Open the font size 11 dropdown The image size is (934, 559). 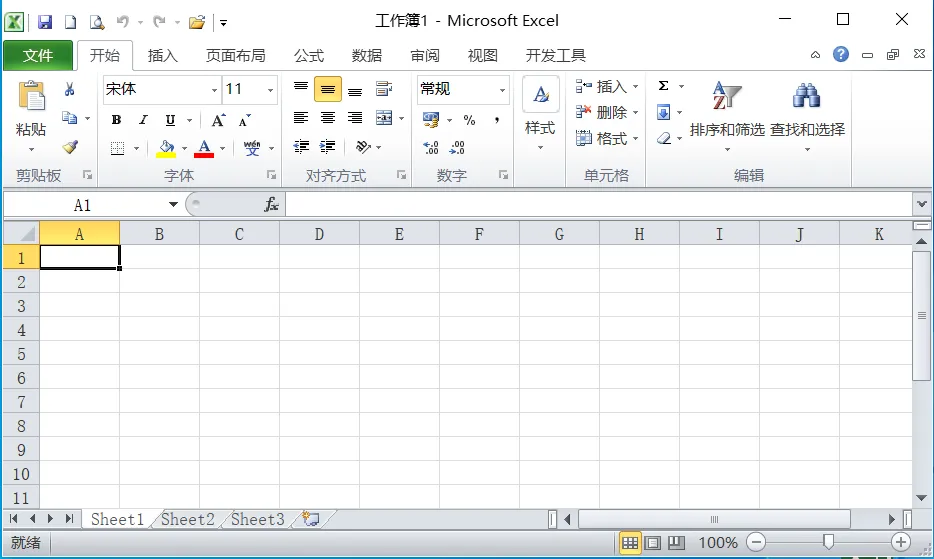click(x=270, y=90)
